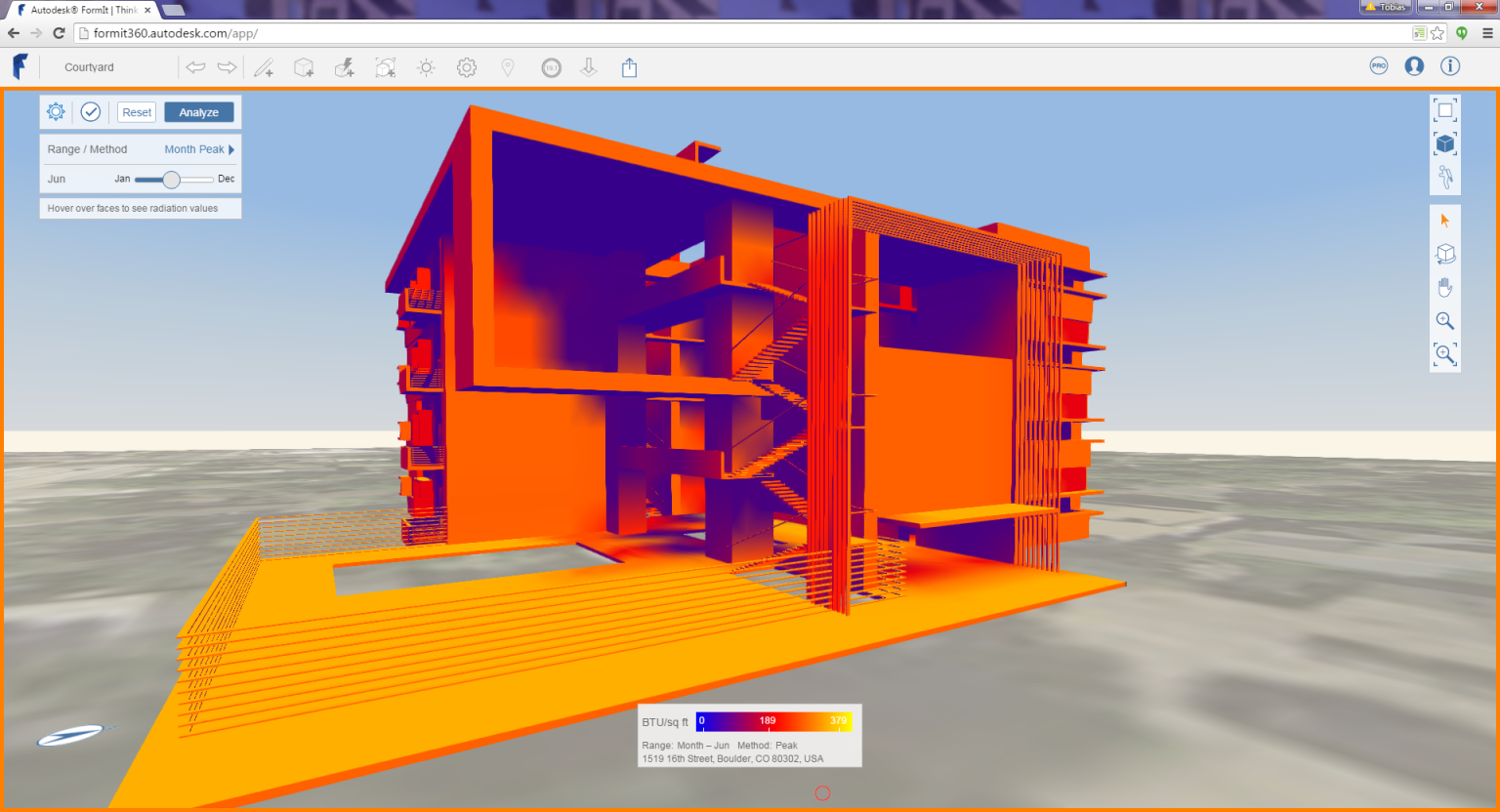Click the month slider handle
This screenshot has height=812, width=1500.
172,180
